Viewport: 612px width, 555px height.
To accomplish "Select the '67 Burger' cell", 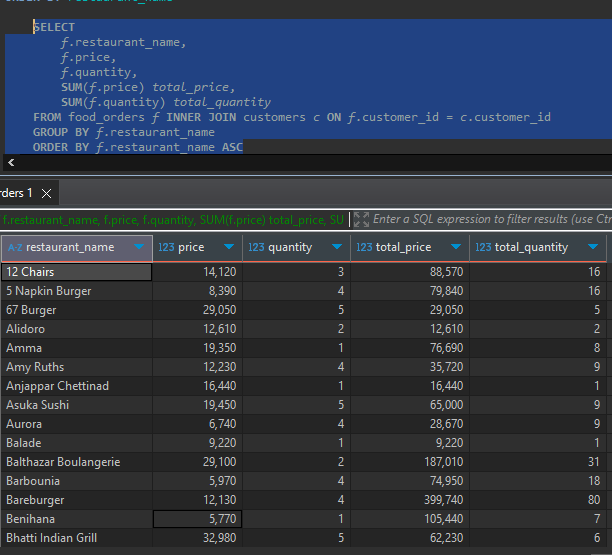I will [76, 310].
